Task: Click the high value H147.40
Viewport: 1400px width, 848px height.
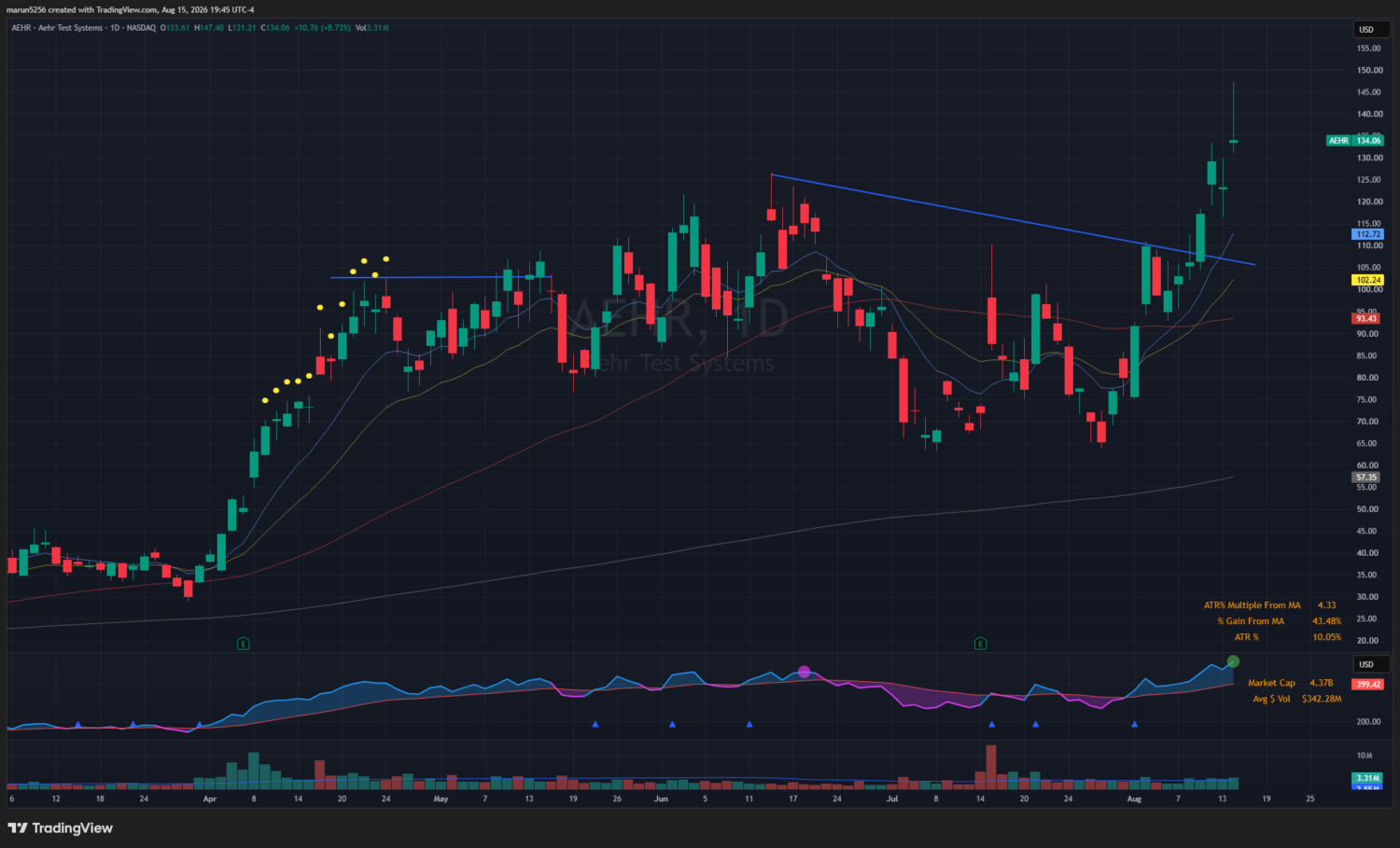Action: (209, 28)
